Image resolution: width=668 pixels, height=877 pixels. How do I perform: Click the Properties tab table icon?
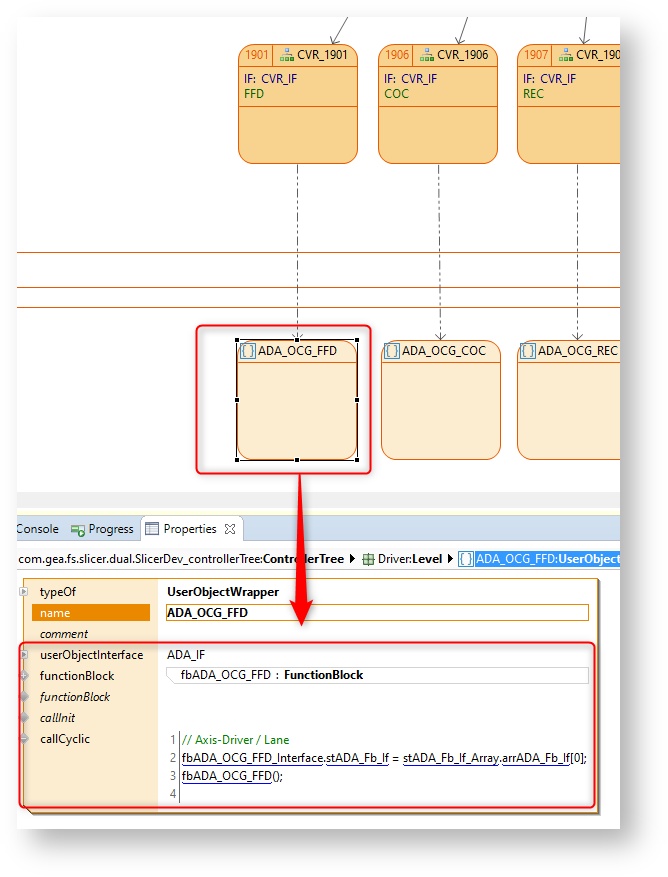[152, 529]
